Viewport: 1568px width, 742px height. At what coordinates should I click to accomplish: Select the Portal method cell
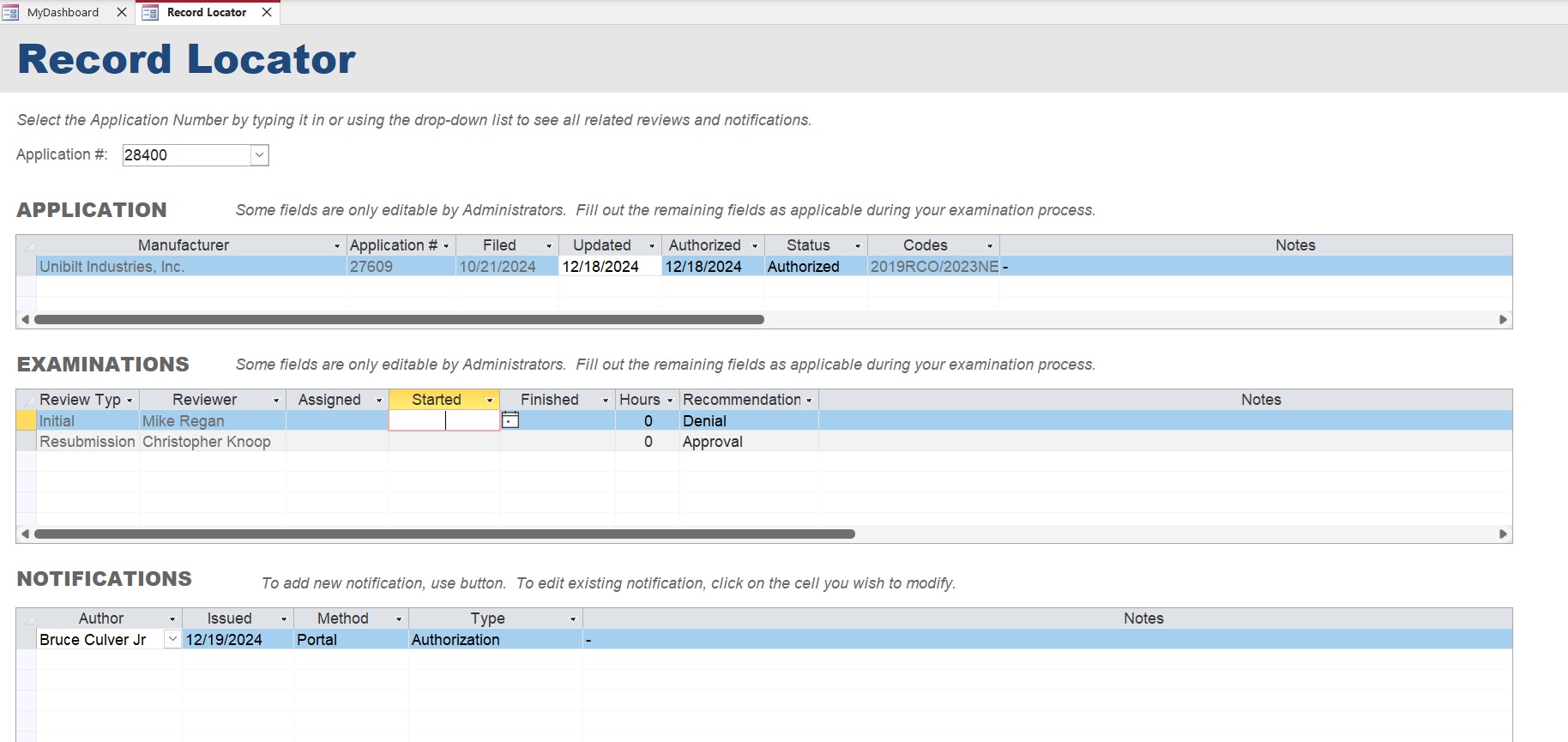point(351,640)
